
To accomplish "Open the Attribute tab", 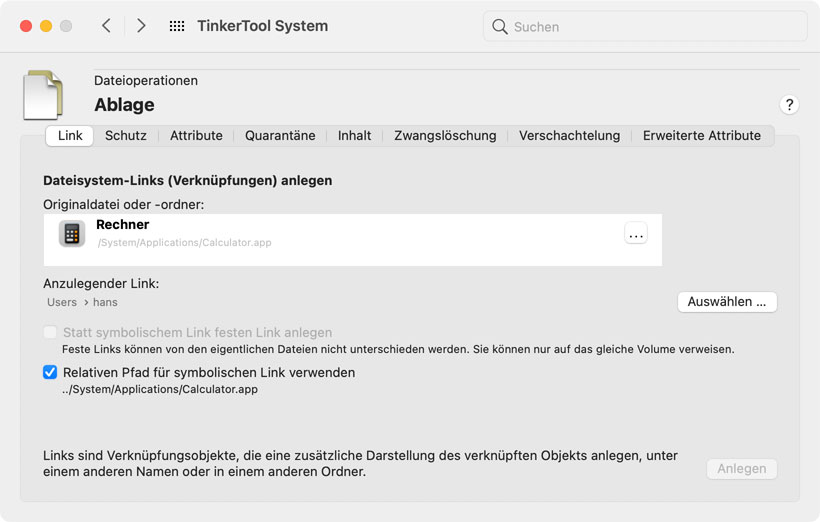I will 196,135.
